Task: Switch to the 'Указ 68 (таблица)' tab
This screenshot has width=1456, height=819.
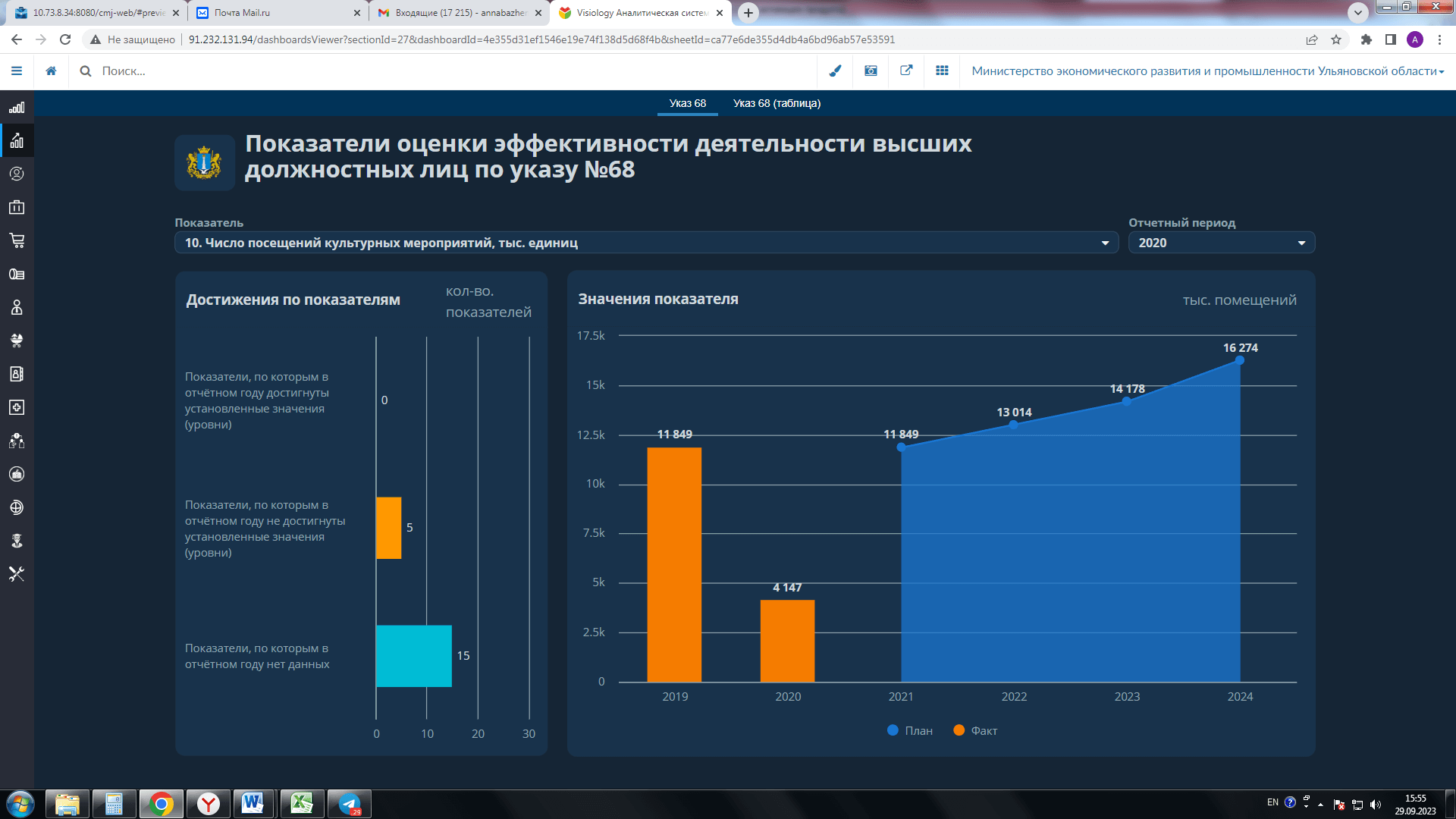Action: tap(777, 103)
